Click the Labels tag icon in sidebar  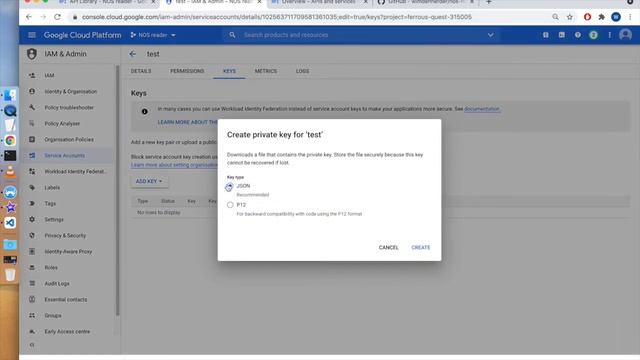32,187
